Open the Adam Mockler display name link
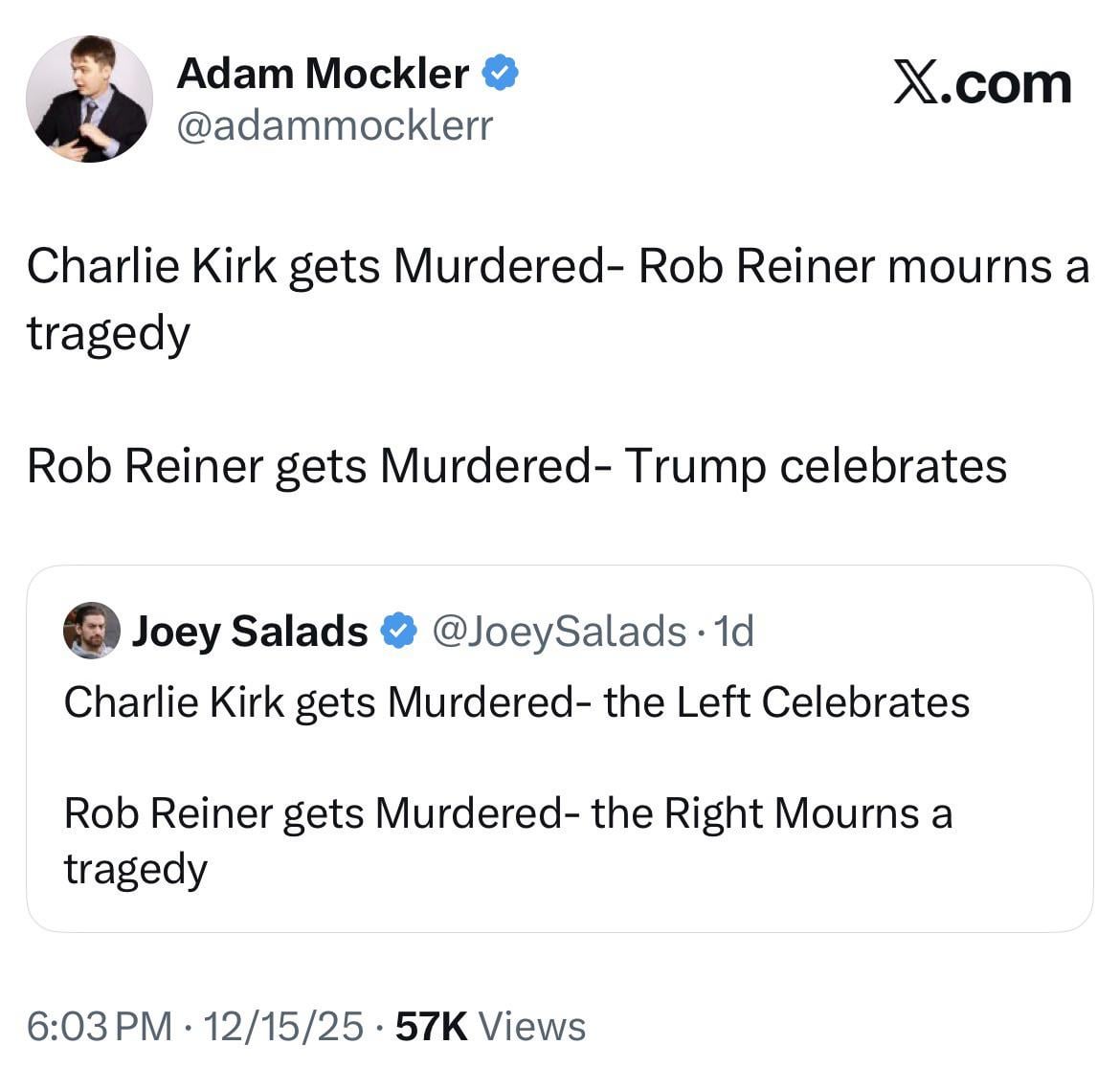 (x=323, y=74)
